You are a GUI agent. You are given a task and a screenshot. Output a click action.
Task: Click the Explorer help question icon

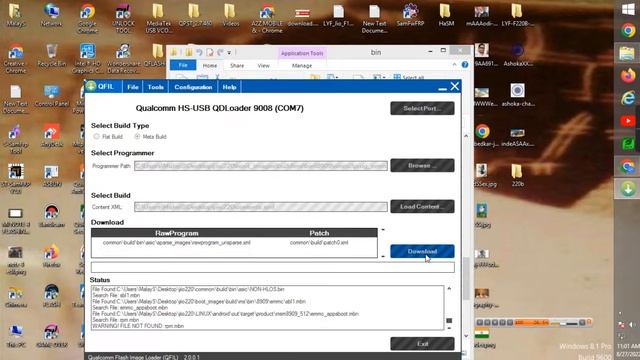click(x=465, y=64)
